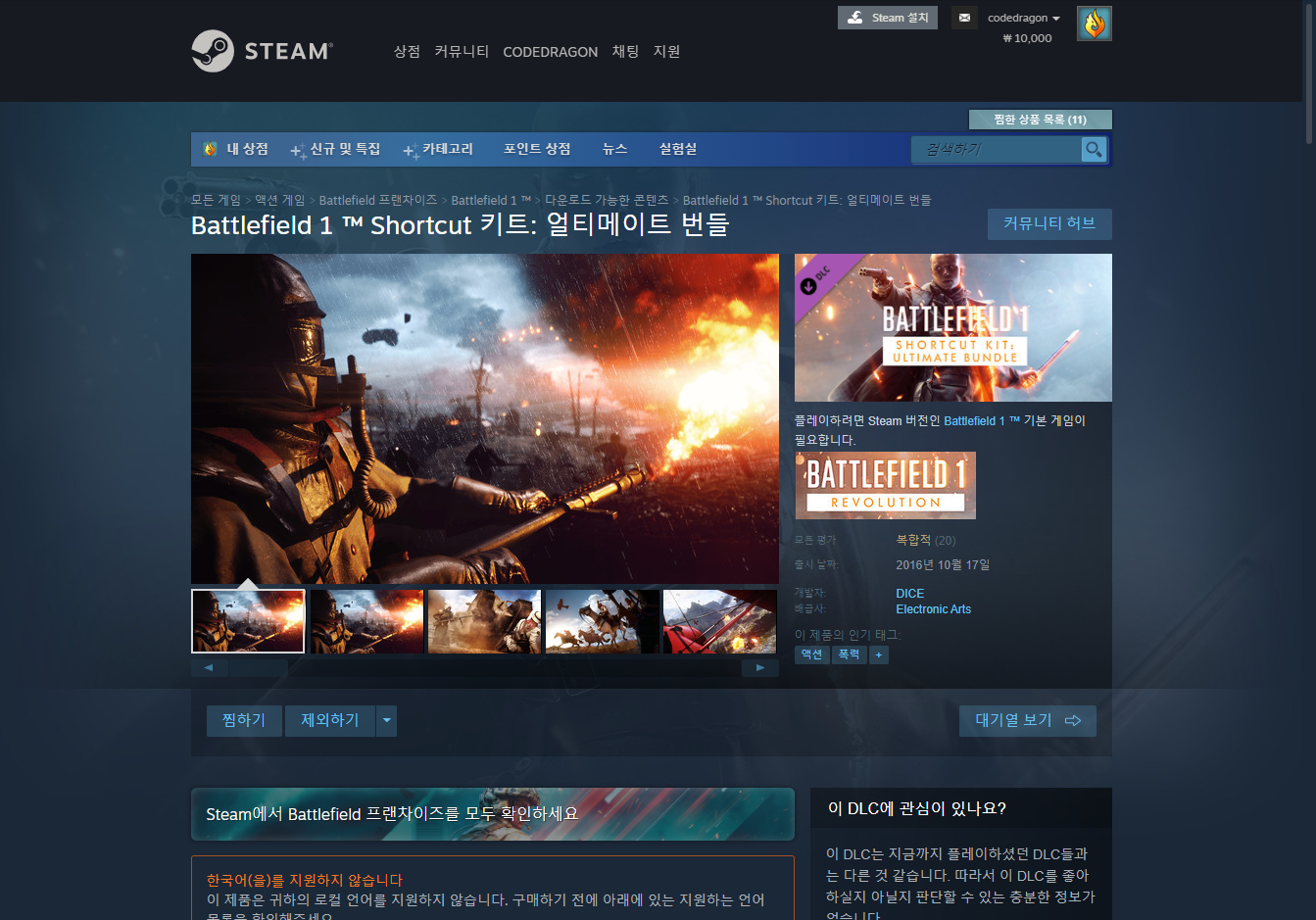
Task: Open Battlefield franchise banner
Action: click(493, 814)
